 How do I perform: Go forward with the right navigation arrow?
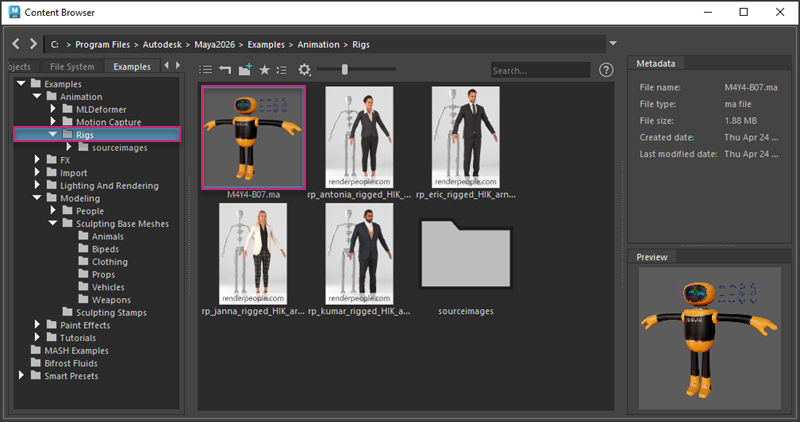(x=33, y=44)
